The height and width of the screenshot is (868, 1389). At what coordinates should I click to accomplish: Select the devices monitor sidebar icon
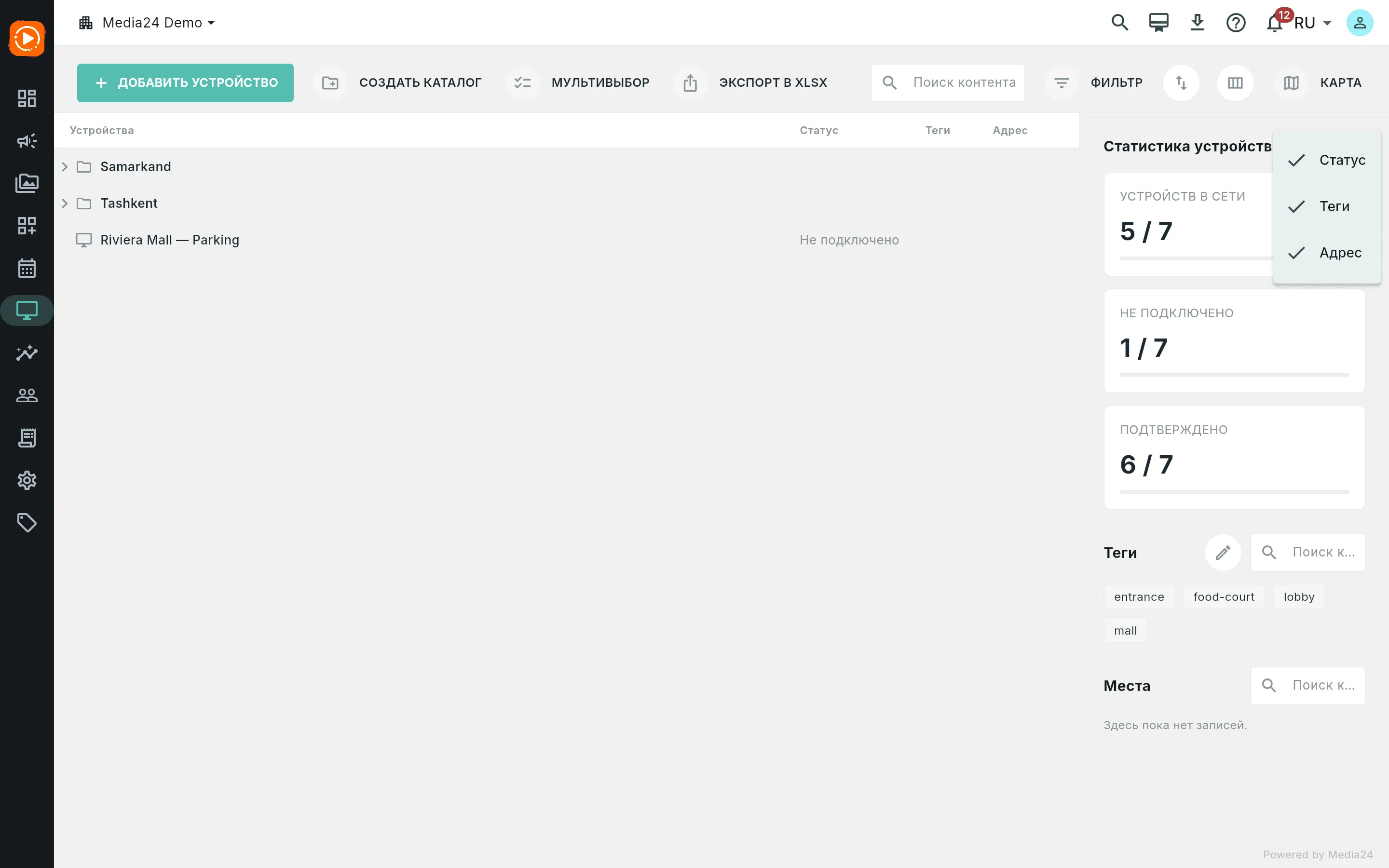coord(27,311)
